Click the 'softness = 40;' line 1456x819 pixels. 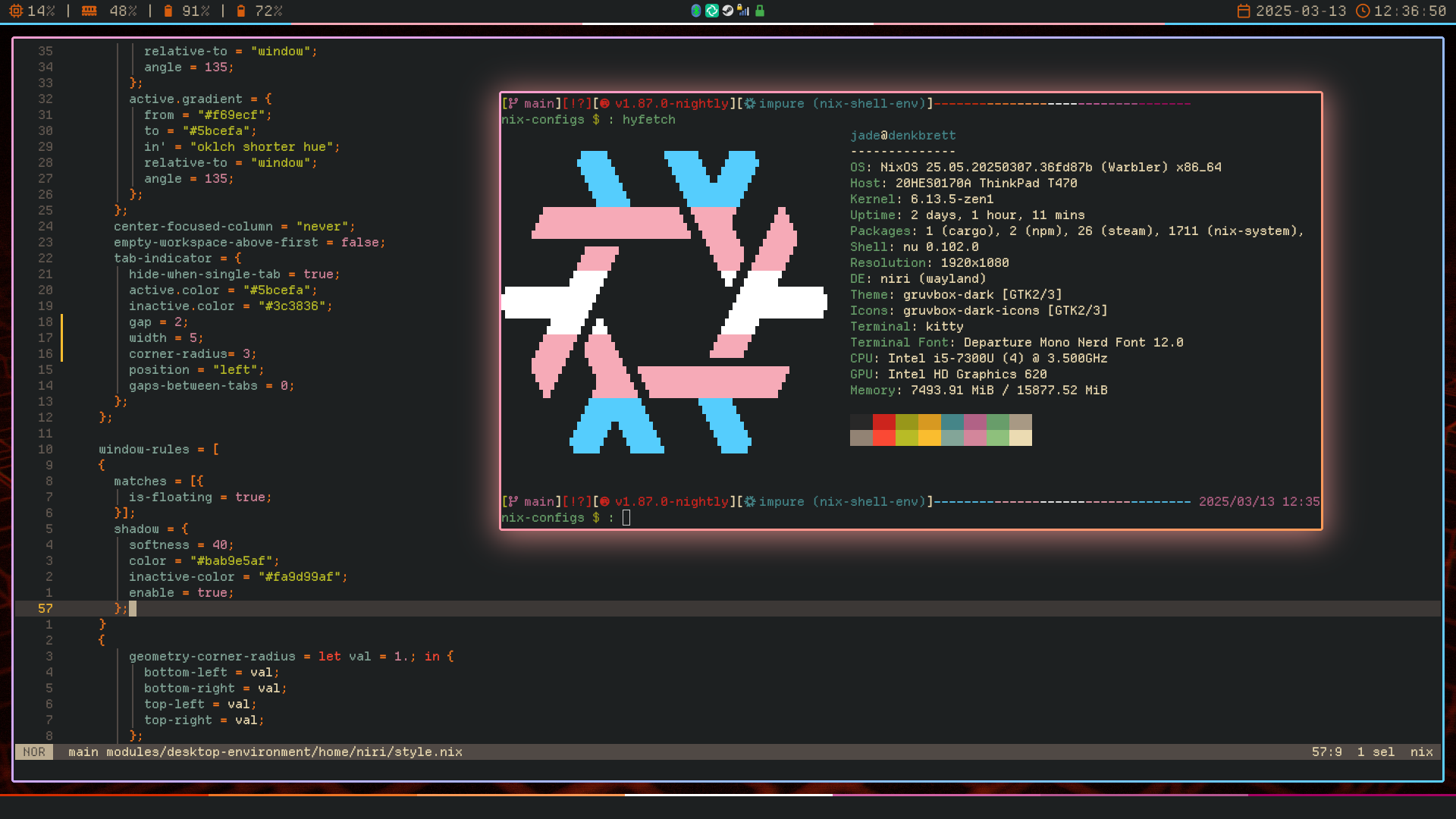[x=182, y=544]
